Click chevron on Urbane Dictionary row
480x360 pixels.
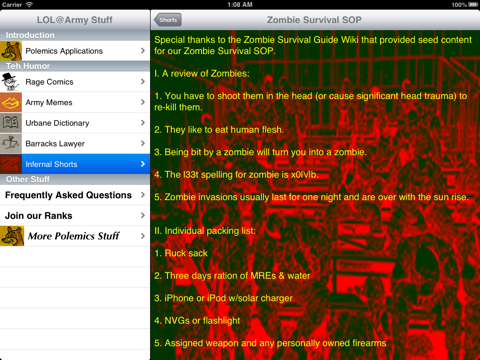tap(143, 123)
